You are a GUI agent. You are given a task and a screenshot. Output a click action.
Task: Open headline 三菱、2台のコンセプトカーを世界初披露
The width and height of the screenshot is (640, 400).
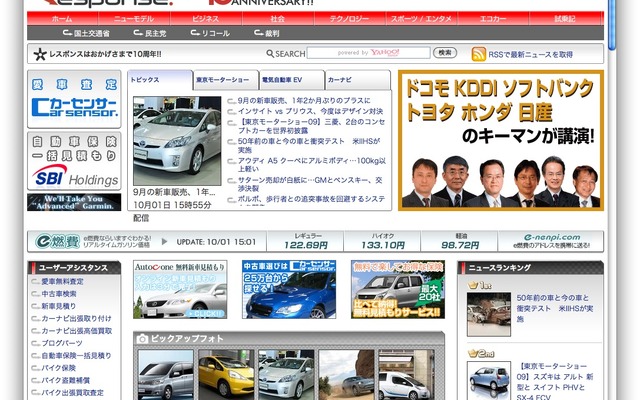[311, 126]
